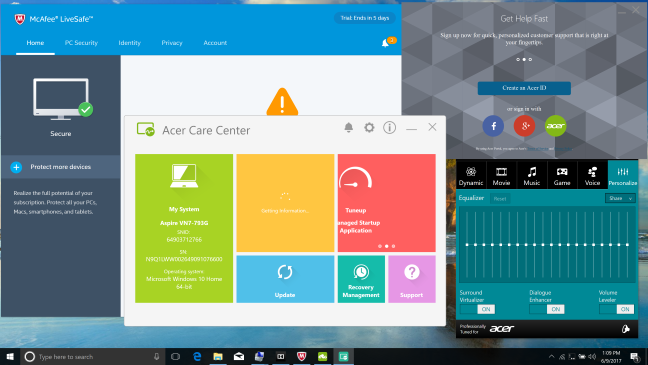Select Movie audio profile tab

(501, 175)
